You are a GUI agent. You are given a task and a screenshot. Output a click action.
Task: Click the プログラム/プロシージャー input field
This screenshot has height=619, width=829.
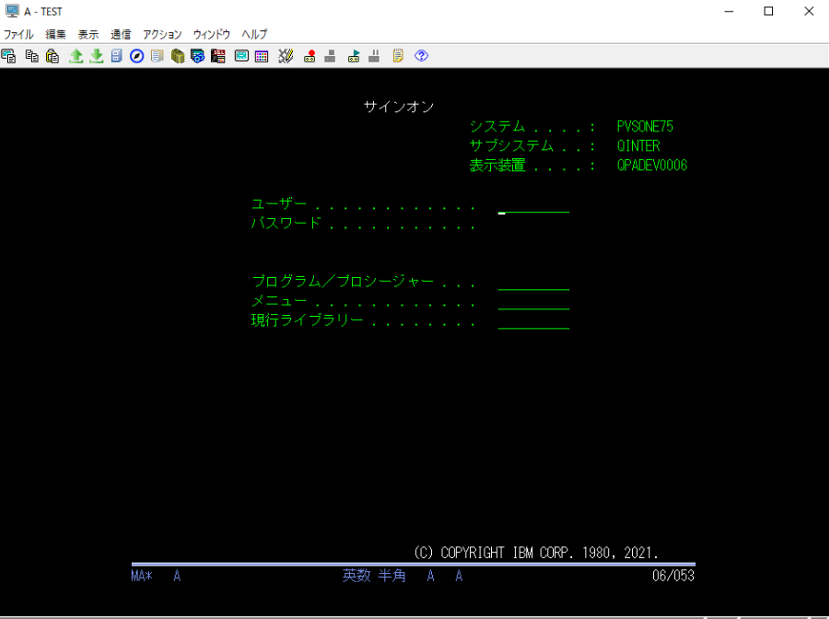pos(533,282)
